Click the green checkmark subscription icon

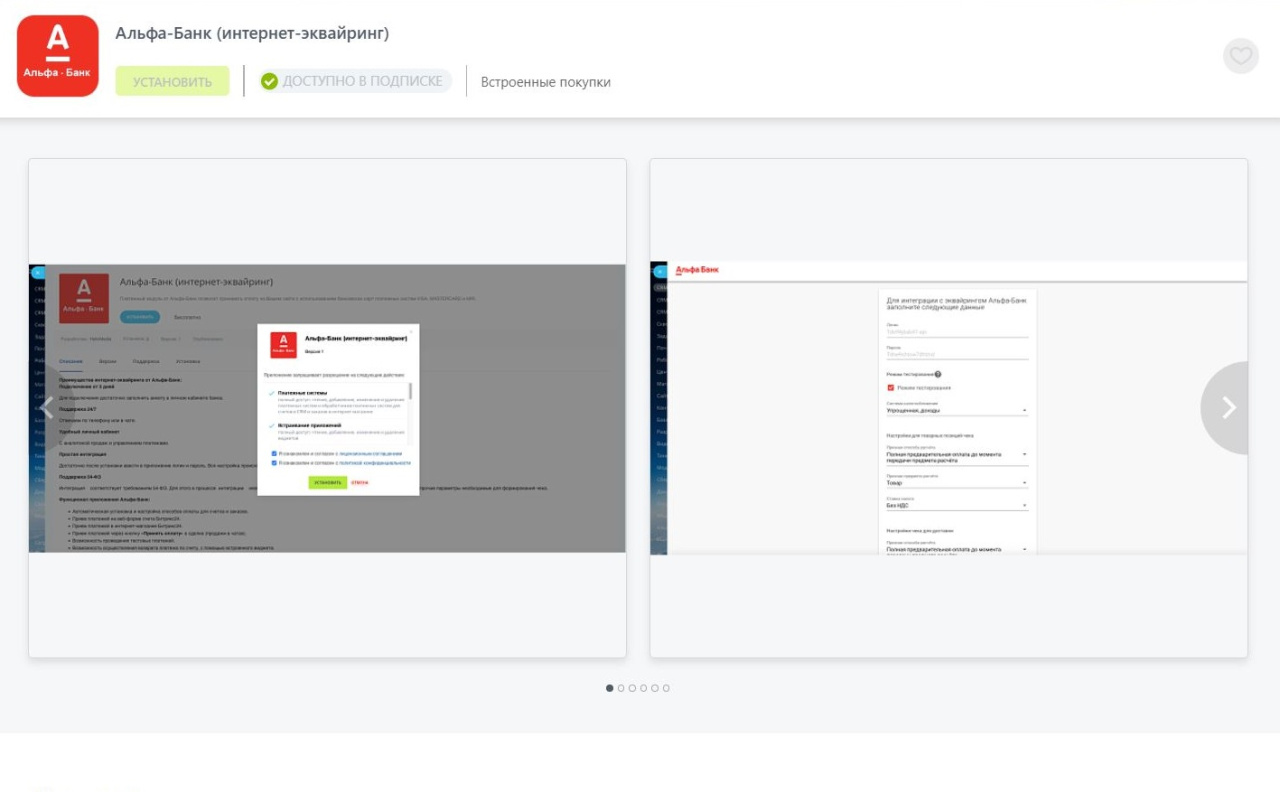click(269, 82)
